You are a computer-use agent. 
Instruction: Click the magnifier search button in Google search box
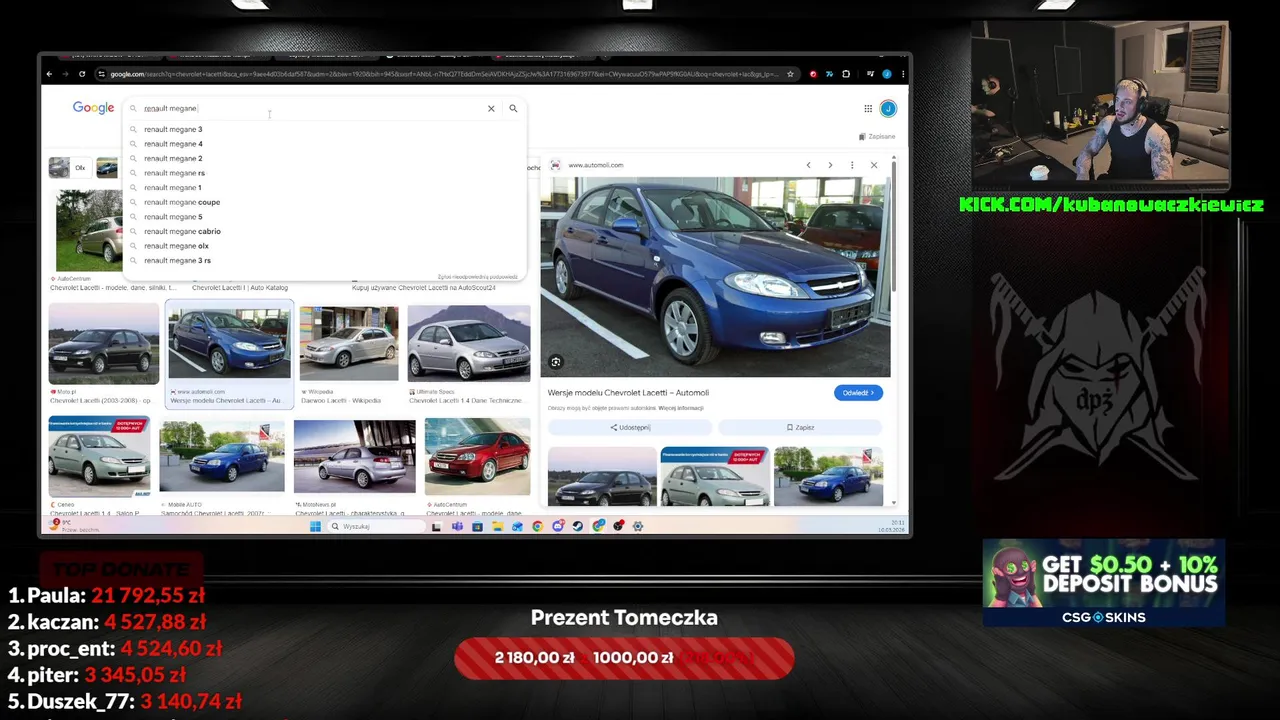click(513, 108)
